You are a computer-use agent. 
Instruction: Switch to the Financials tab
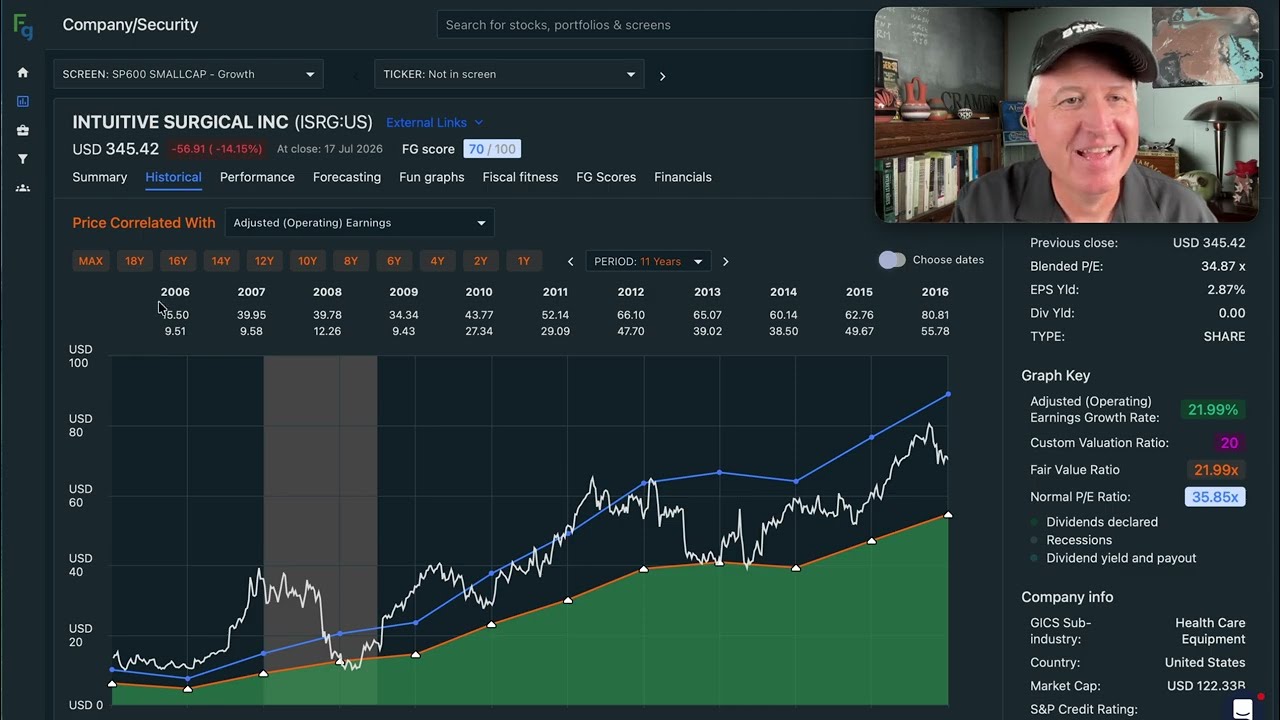coord(683,177)
